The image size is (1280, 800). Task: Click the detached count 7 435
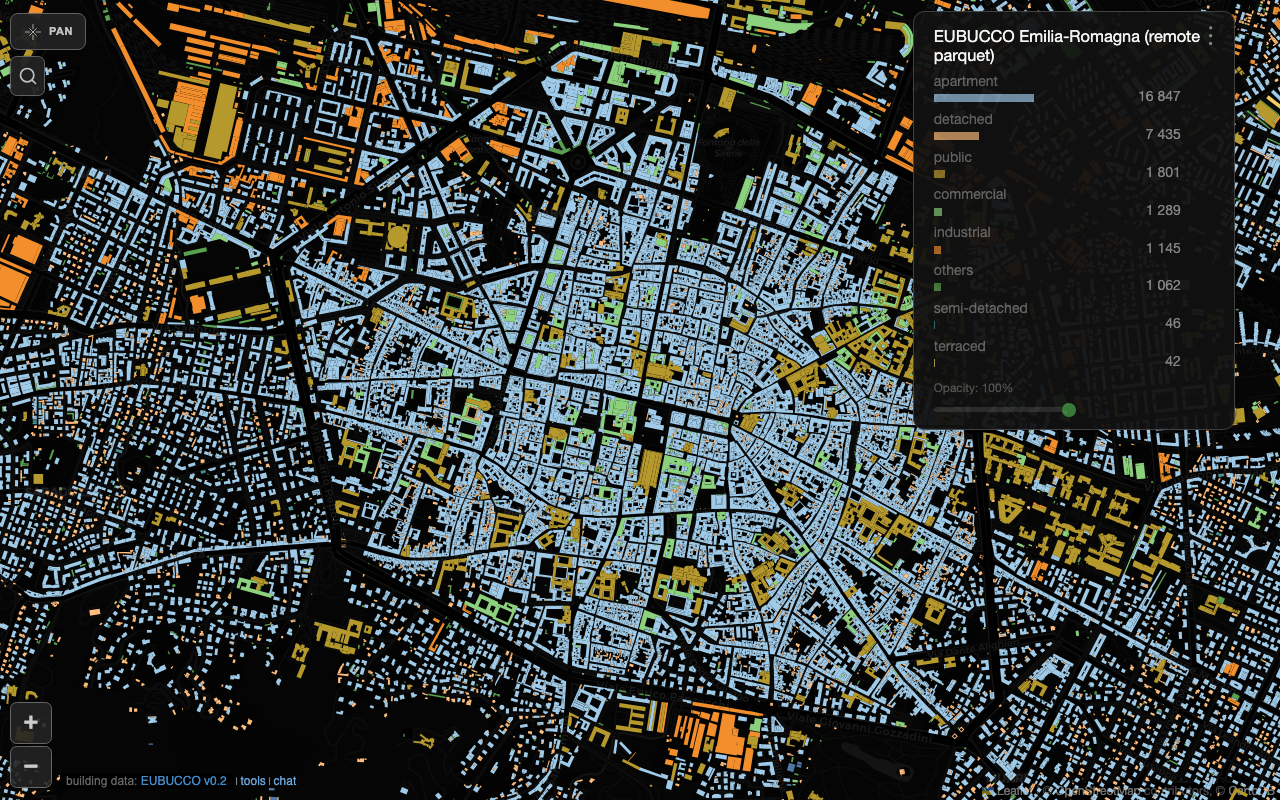(x=1163, y=134)
